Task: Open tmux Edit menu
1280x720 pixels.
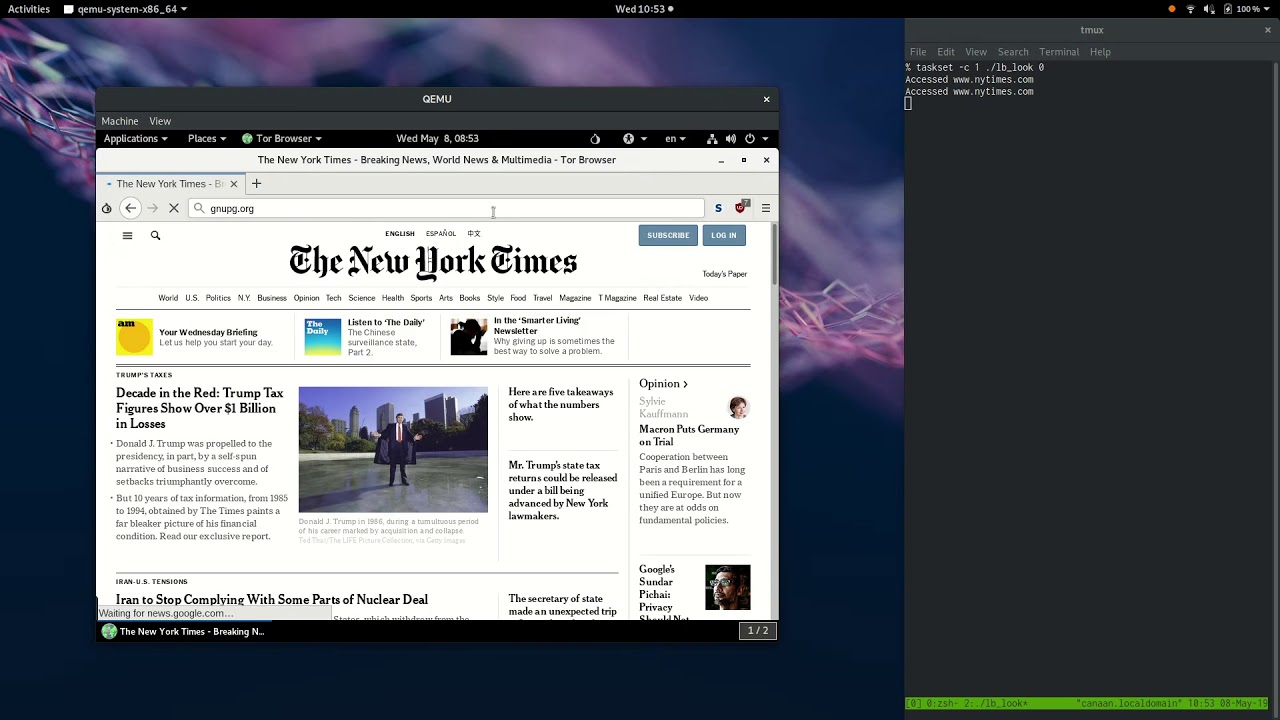Action: 946,52
